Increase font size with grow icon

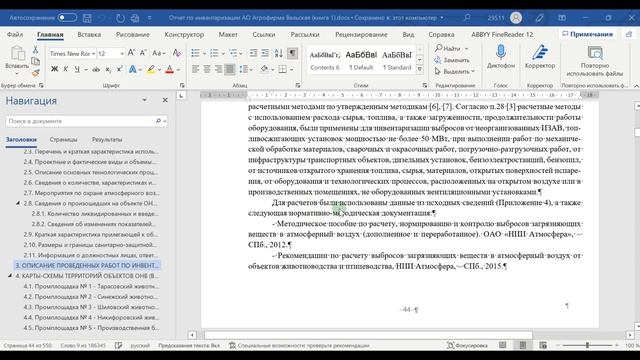131,53
